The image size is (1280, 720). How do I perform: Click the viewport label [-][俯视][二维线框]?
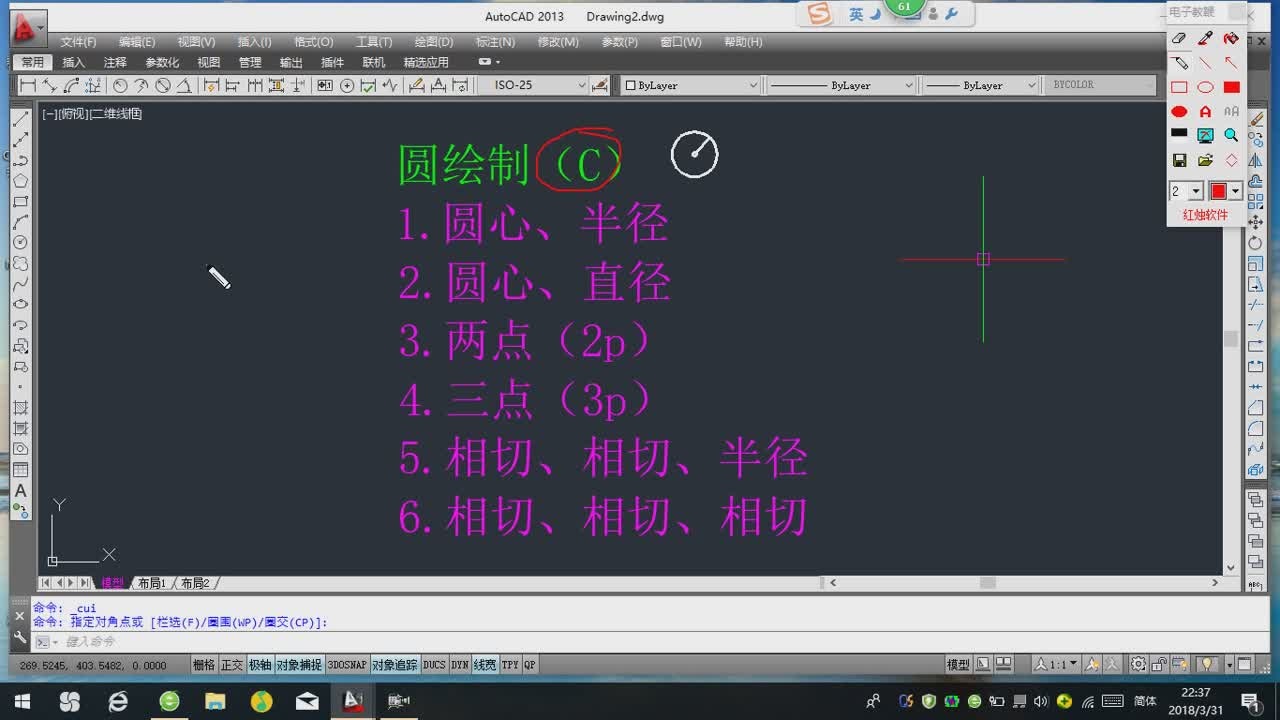pyautogui.click(x=92, y=114)
